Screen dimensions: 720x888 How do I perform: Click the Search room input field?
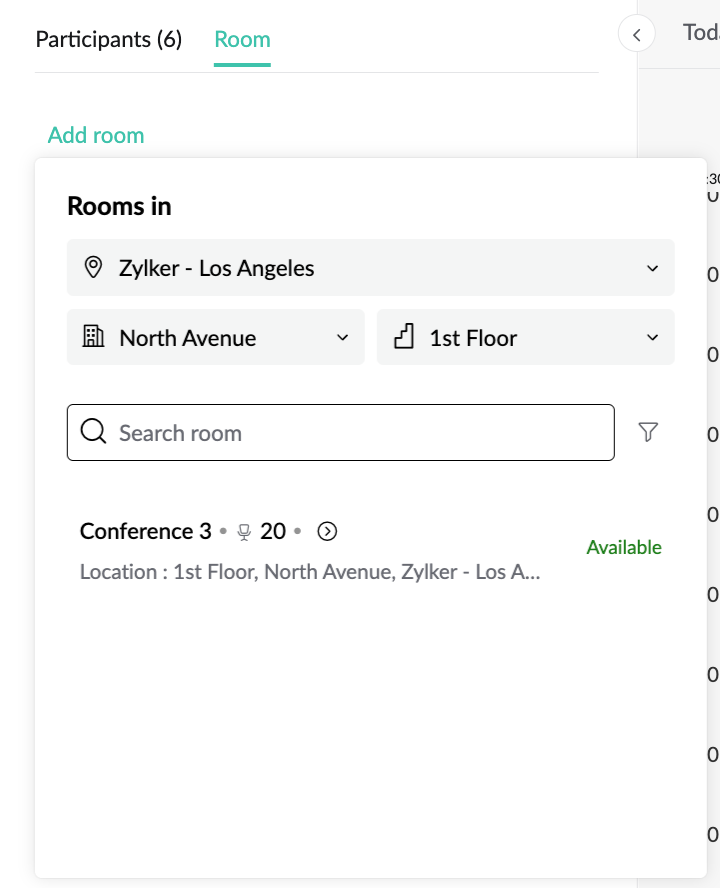[x=340, y=433]
